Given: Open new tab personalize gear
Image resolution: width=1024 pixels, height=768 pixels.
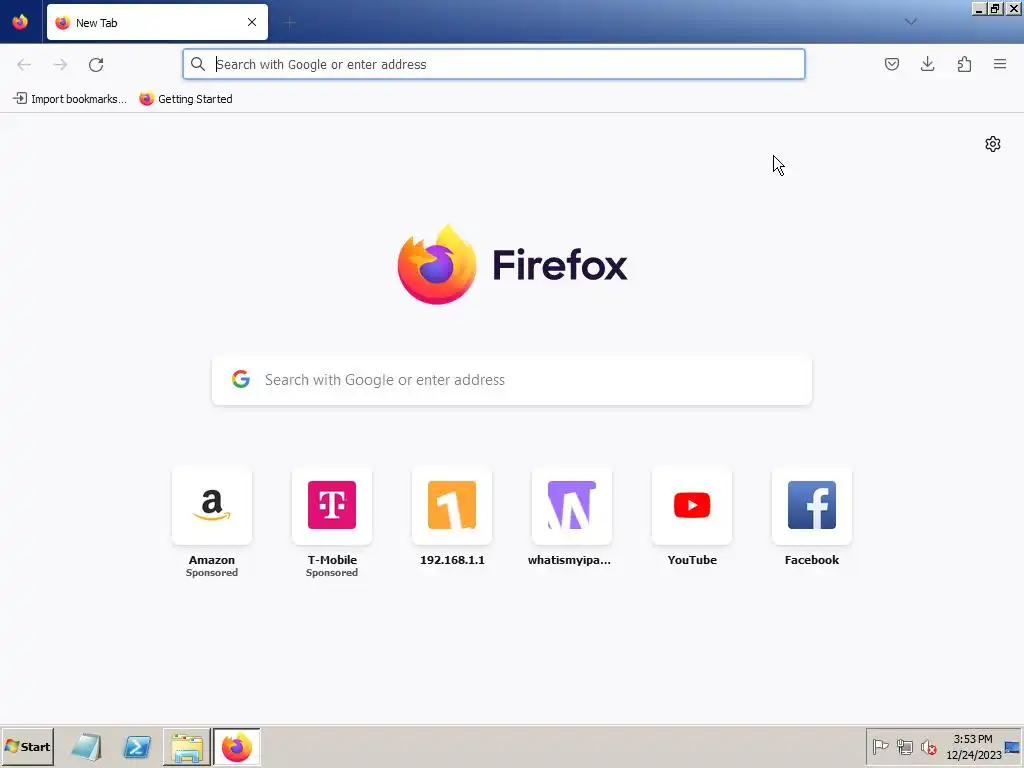Looking at the screenshot, I should click(x=993, y=144).
